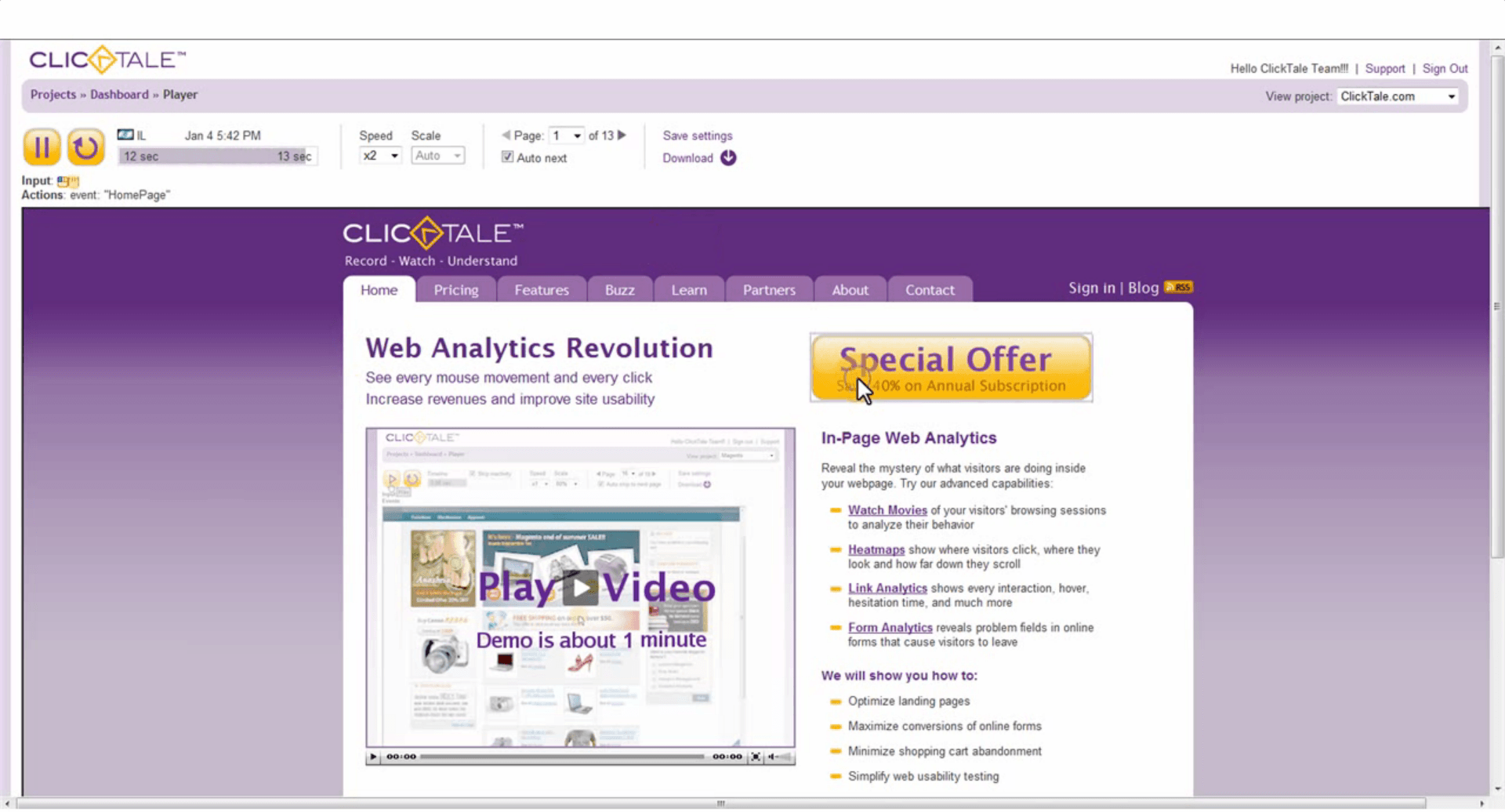Open the Heatmaps link
The image size is (1505, 812).
click(x=876, y=549)
